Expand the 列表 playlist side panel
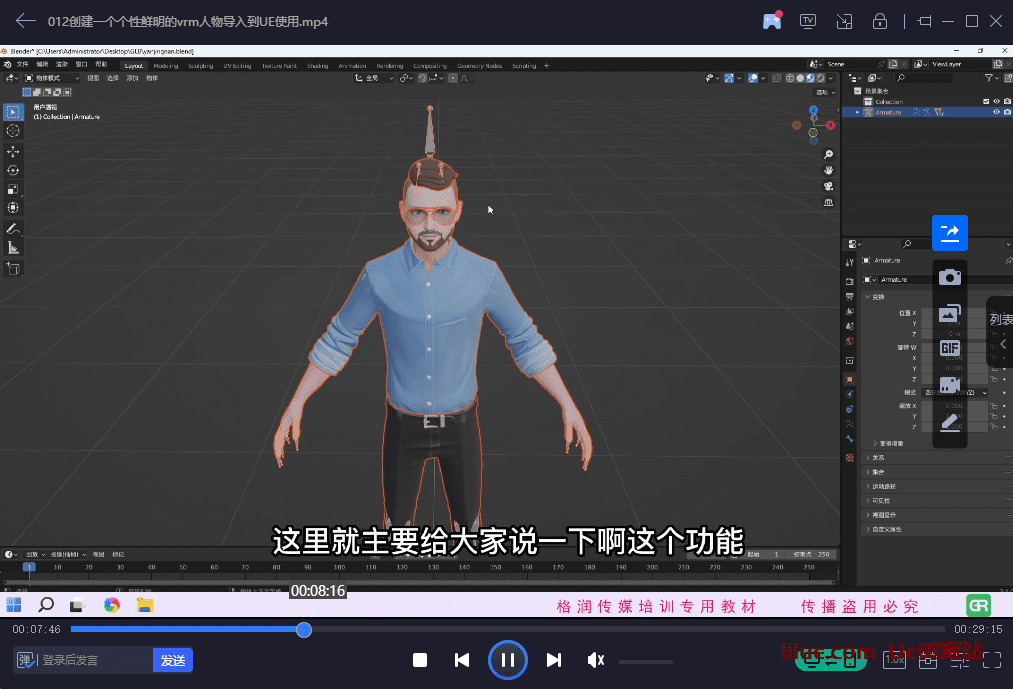The height and width of the screenshot is (689, 1013). (x=1000, y=331)
